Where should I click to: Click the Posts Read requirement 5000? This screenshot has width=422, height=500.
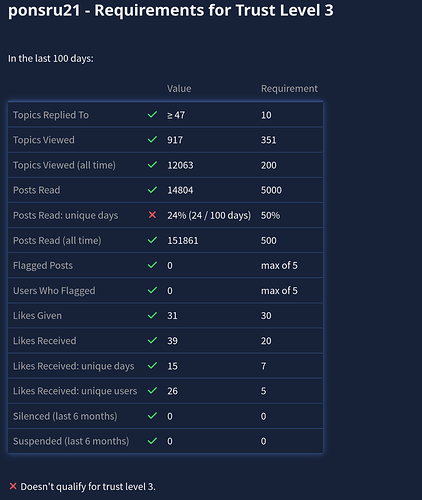tap(271, 190)
